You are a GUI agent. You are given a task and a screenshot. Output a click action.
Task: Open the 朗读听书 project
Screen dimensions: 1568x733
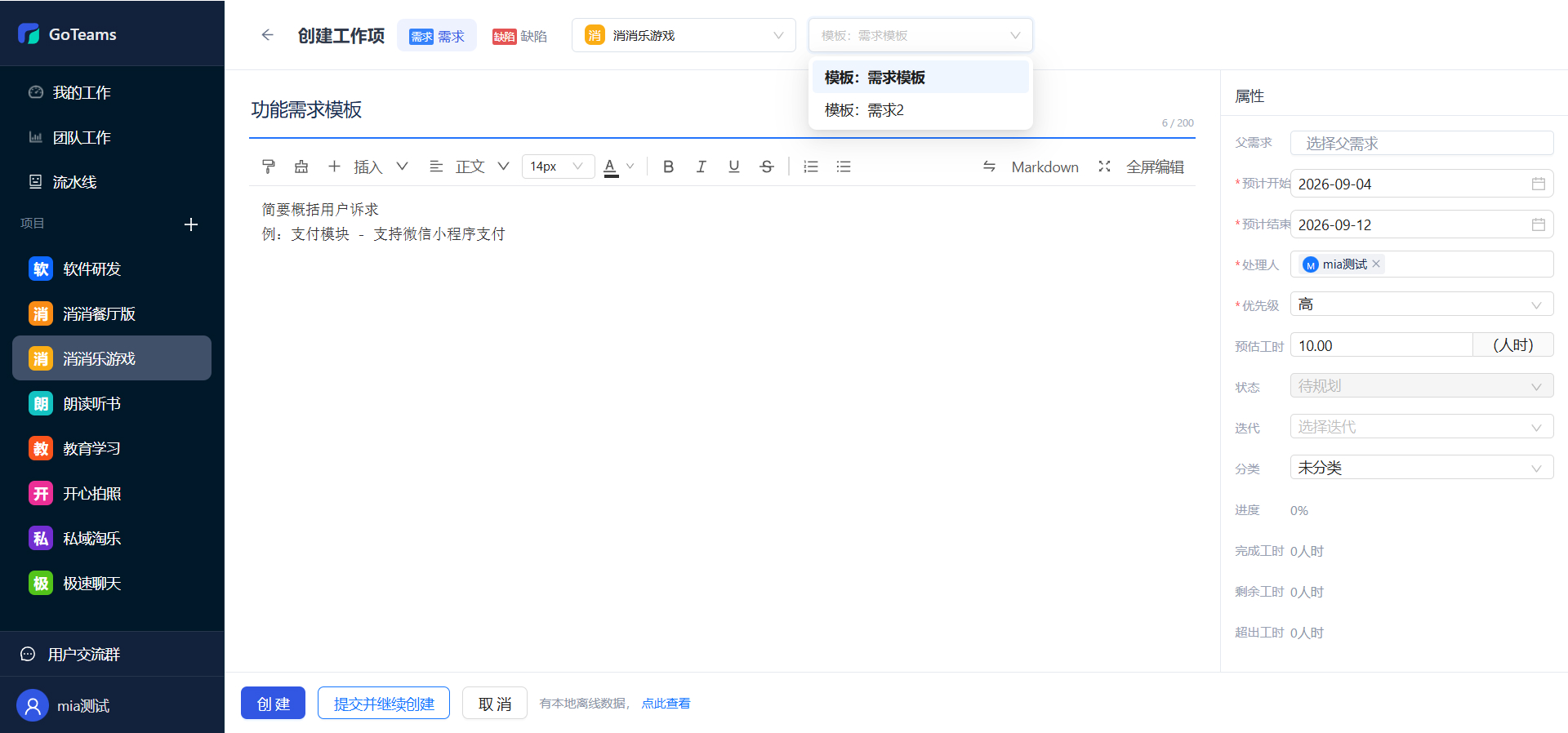[112, 403]
